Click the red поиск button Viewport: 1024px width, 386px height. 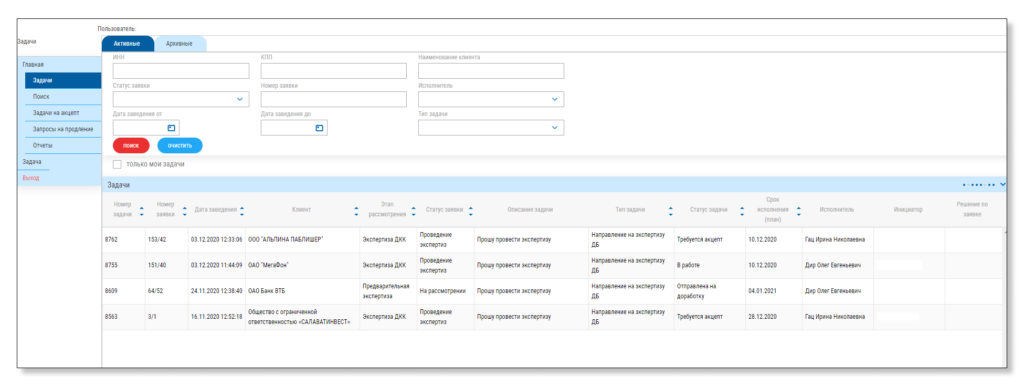pos(131,146)
